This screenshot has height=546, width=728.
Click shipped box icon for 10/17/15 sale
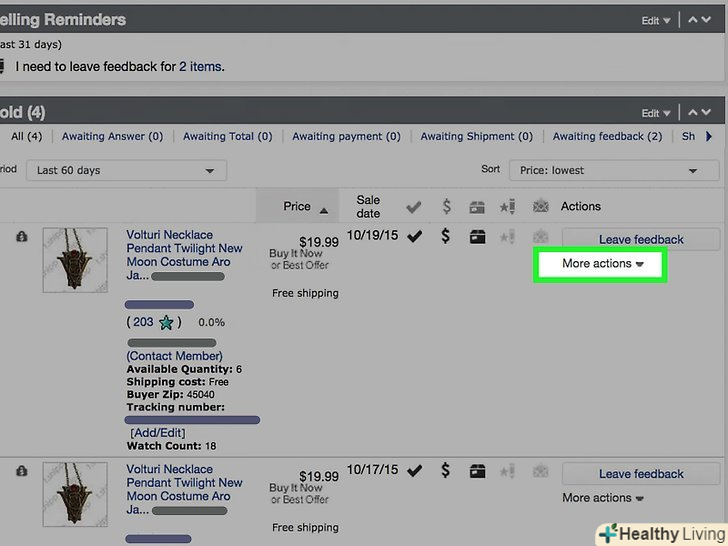click(477, 471)
